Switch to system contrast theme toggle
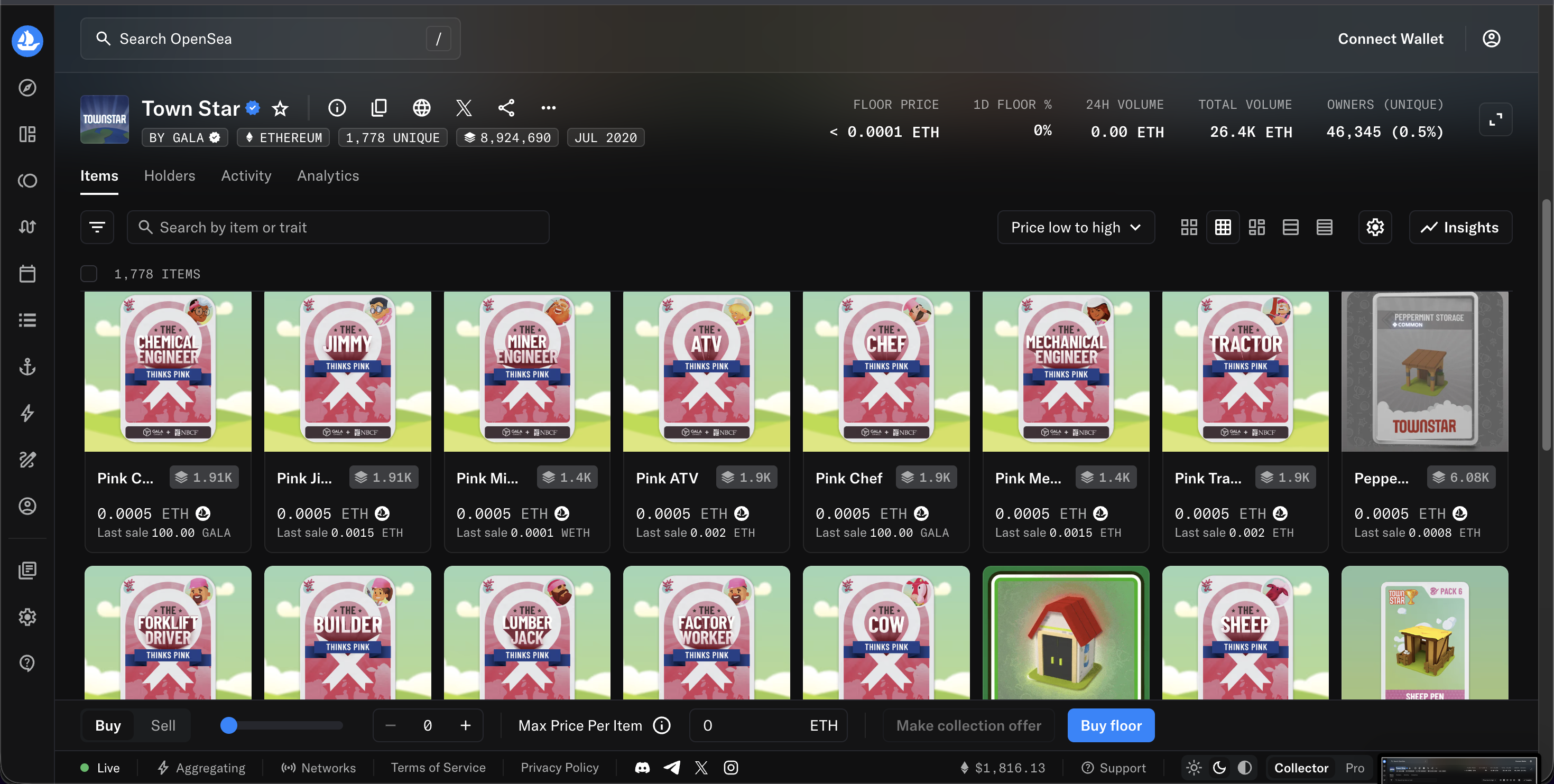This screenshot has height=784, width=1554. [x=1245, y=768]
